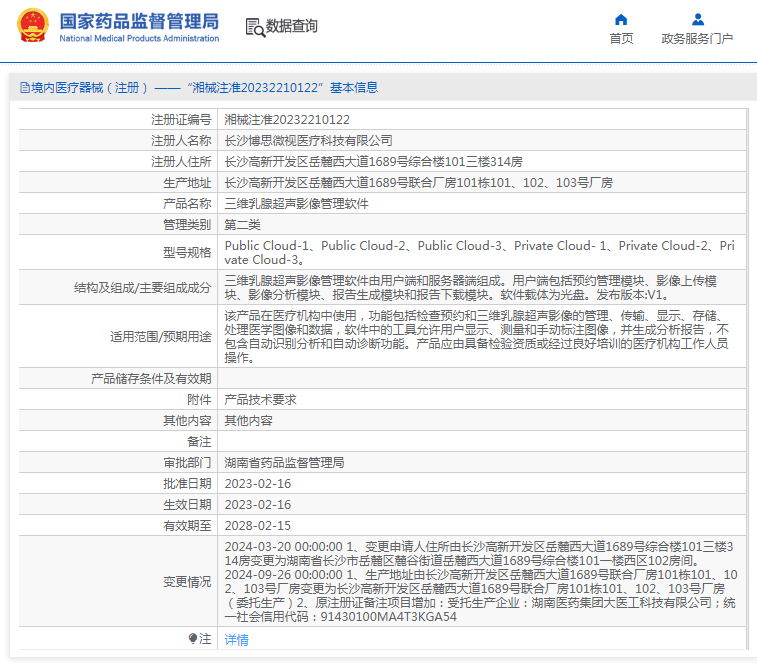Click the 注册证编号 field label
Viewport: 757px width, 665px height.
pos(181,120)
